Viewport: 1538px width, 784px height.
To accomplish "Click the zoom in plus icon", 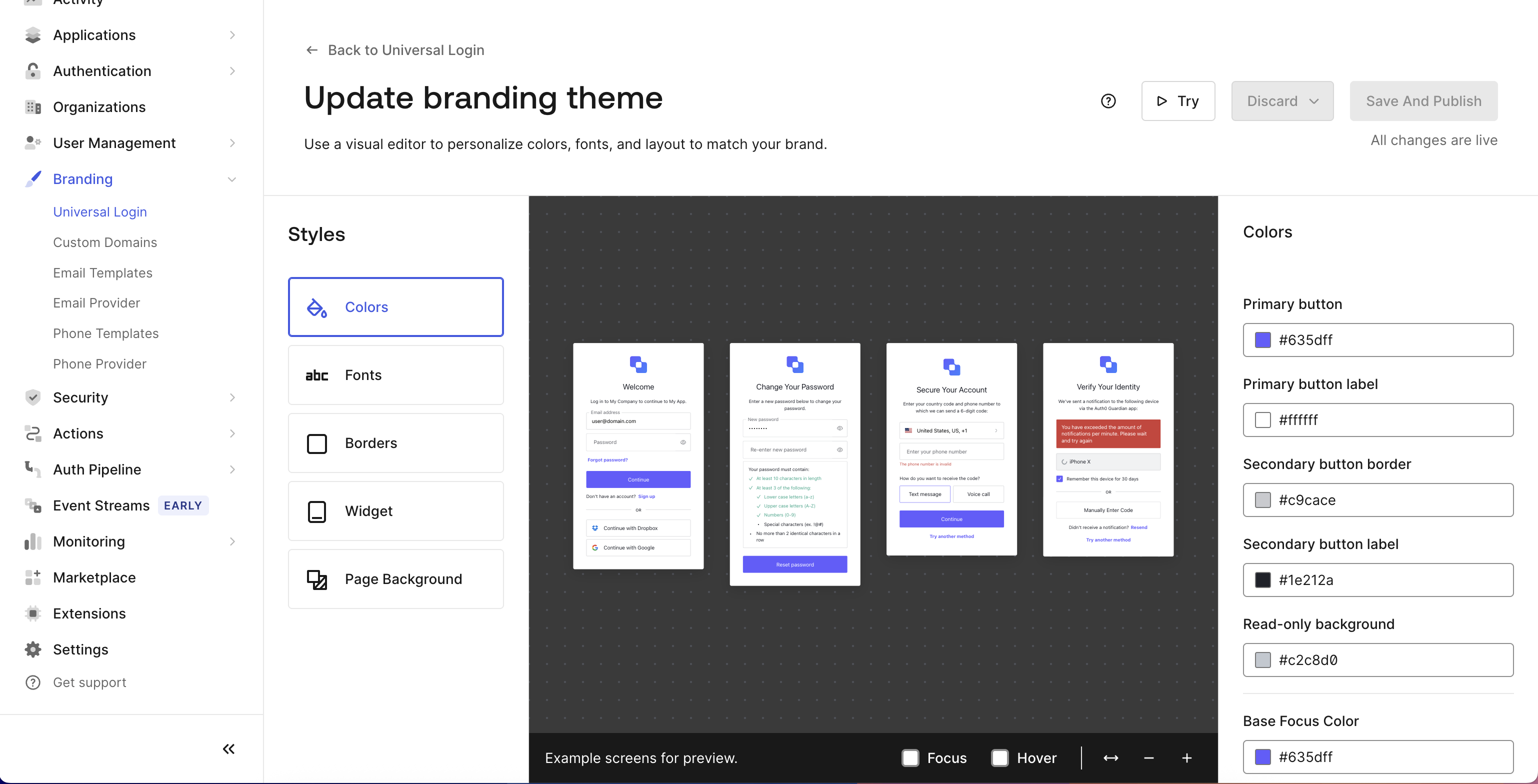I will coord(1186,757).
